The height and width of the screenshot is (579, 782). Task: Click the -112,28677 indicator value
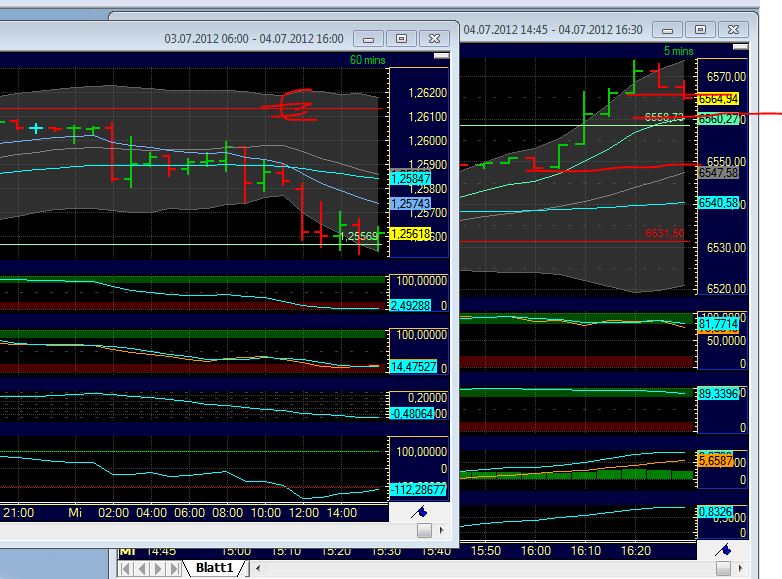418,490
